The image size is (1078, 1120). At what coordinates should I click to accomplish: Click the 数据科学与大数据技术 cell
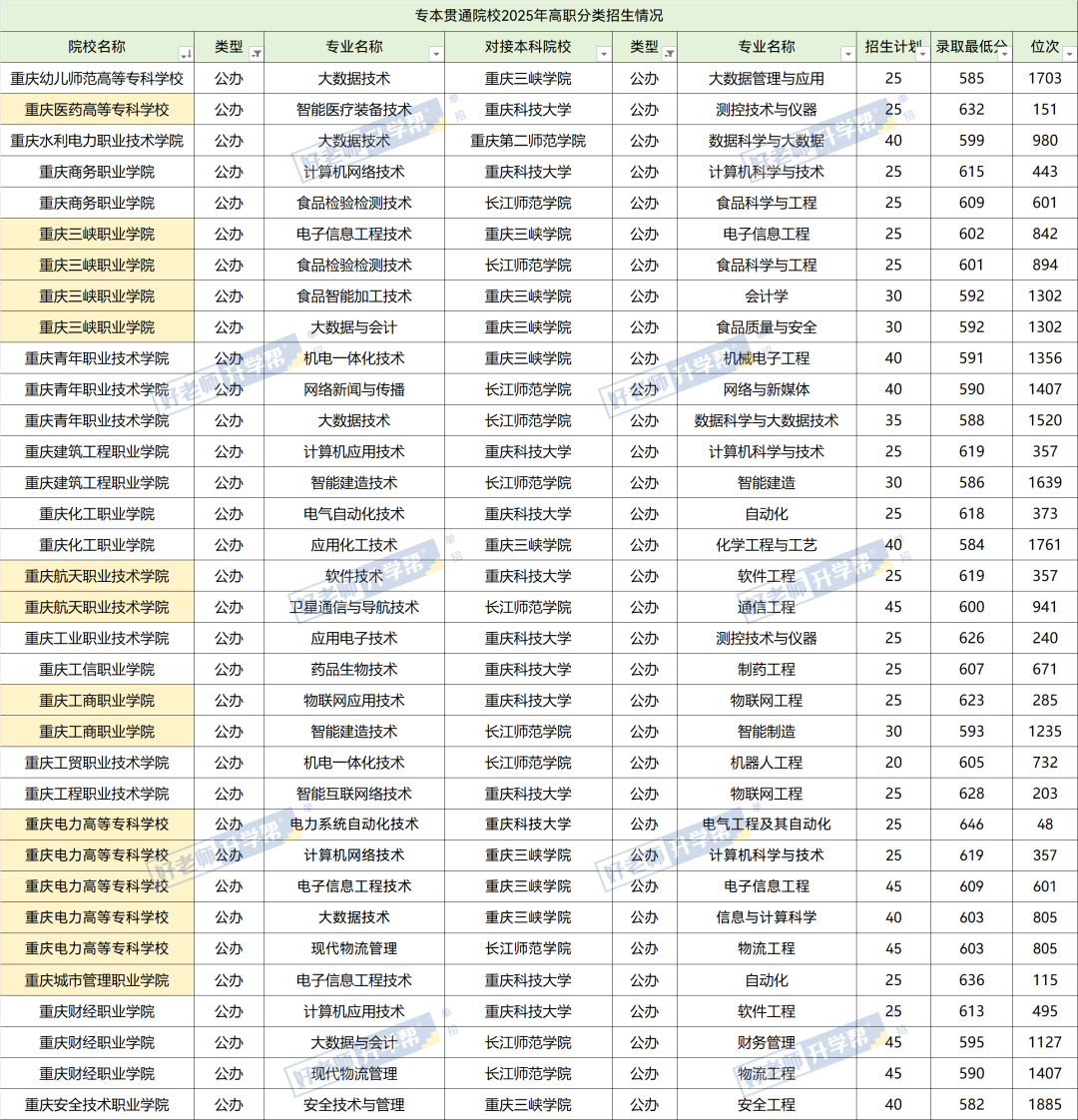click(767, 420)
